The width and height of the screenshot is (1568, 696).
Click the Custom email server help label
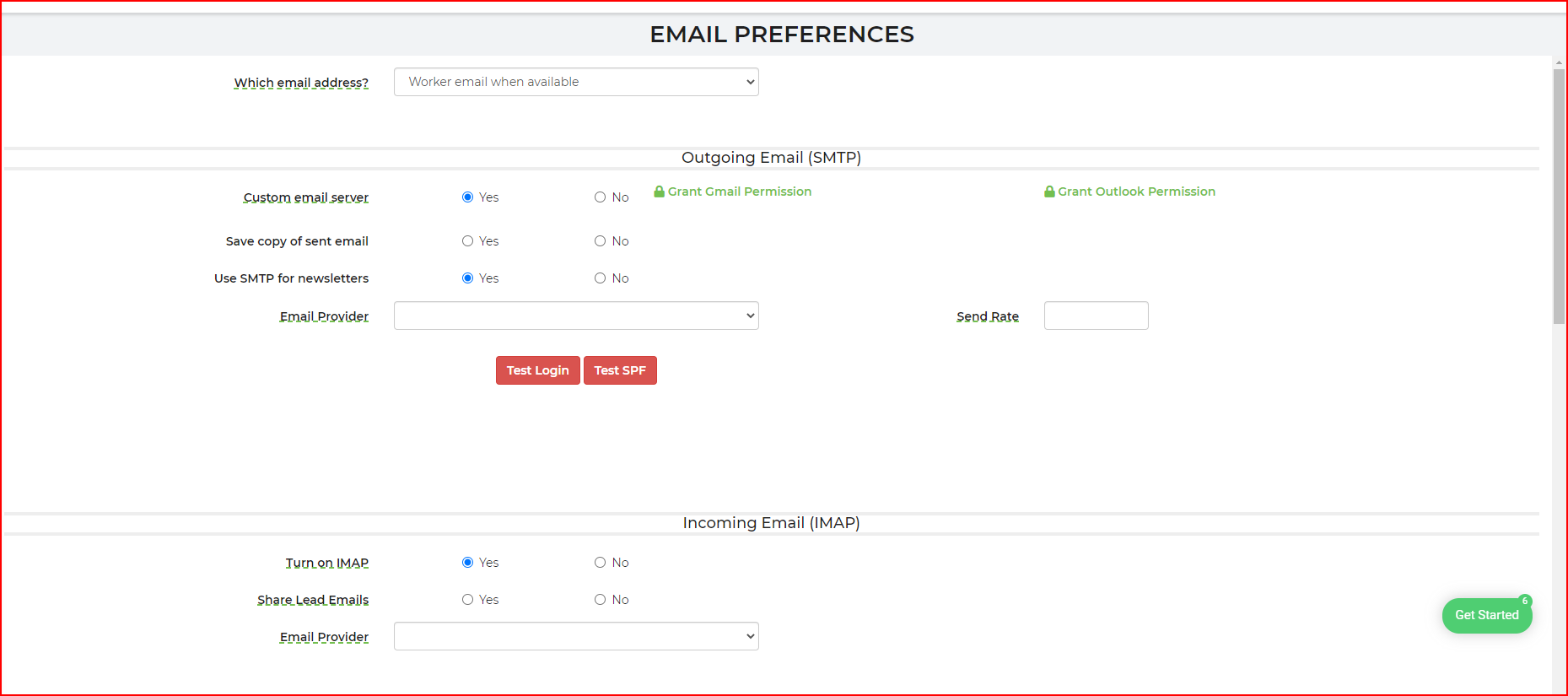[305, 197]
